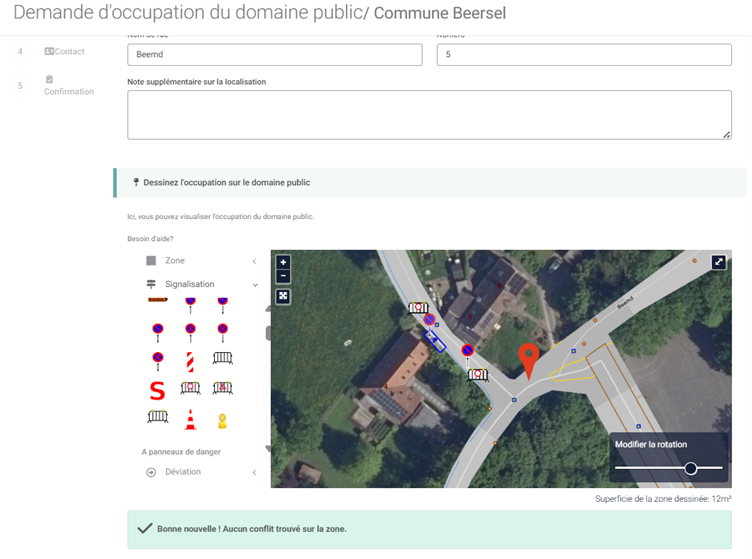Image resolution: width=752 pixels, height=559 pixels.
Task: Pick barrier with round prohibition sign
Action: pos(190,387)
